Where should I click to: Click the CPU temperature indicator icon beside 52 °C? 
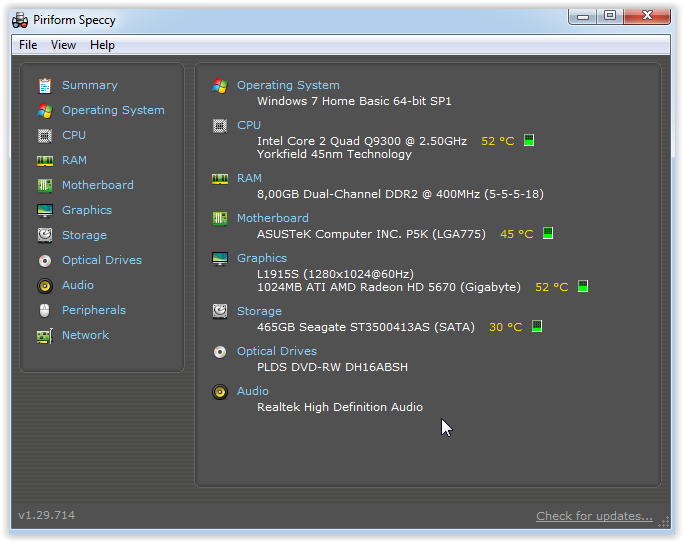[x=529, y=140]
